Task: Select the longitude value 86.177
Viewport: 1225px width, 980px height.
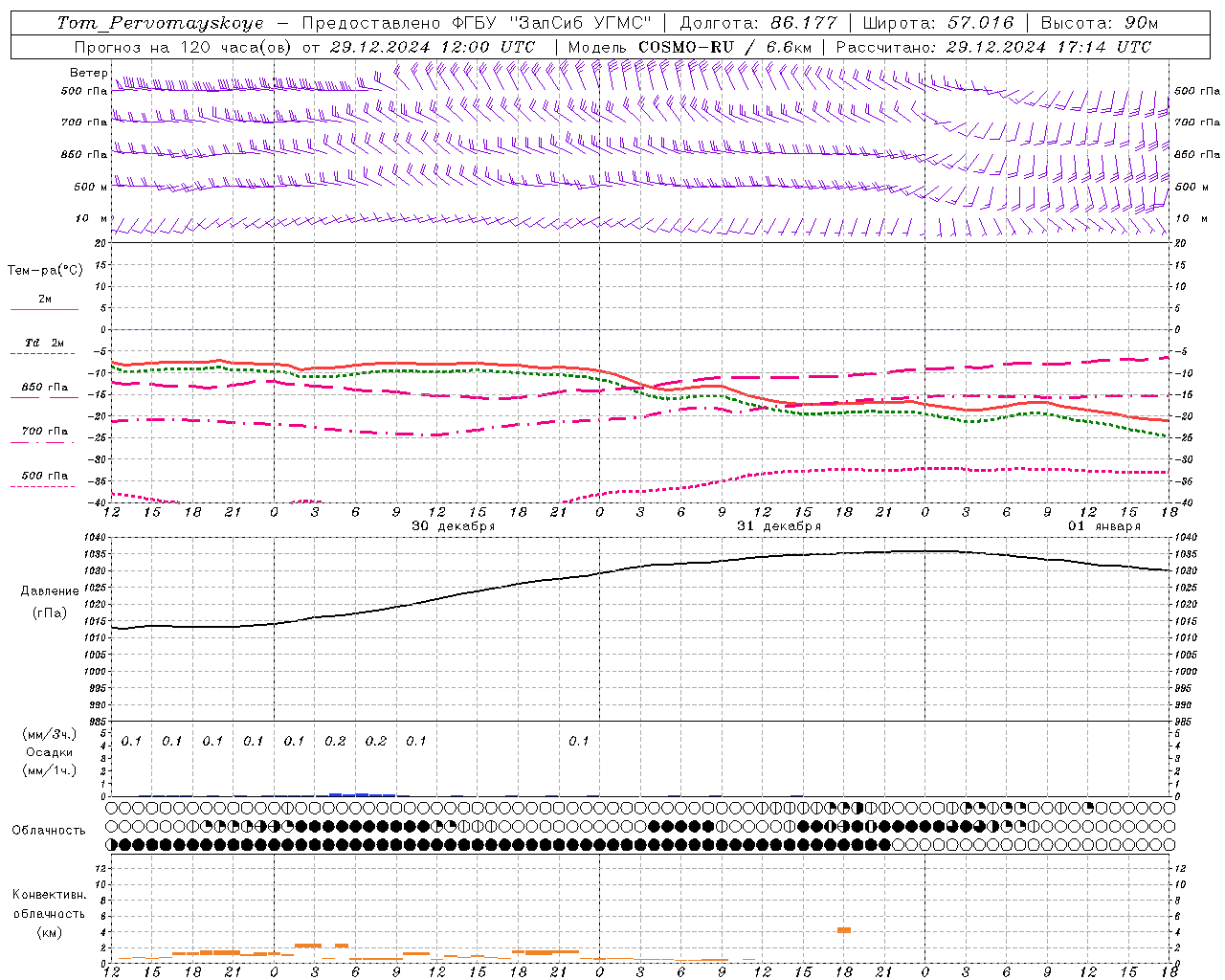Action: tap(804, 23)
